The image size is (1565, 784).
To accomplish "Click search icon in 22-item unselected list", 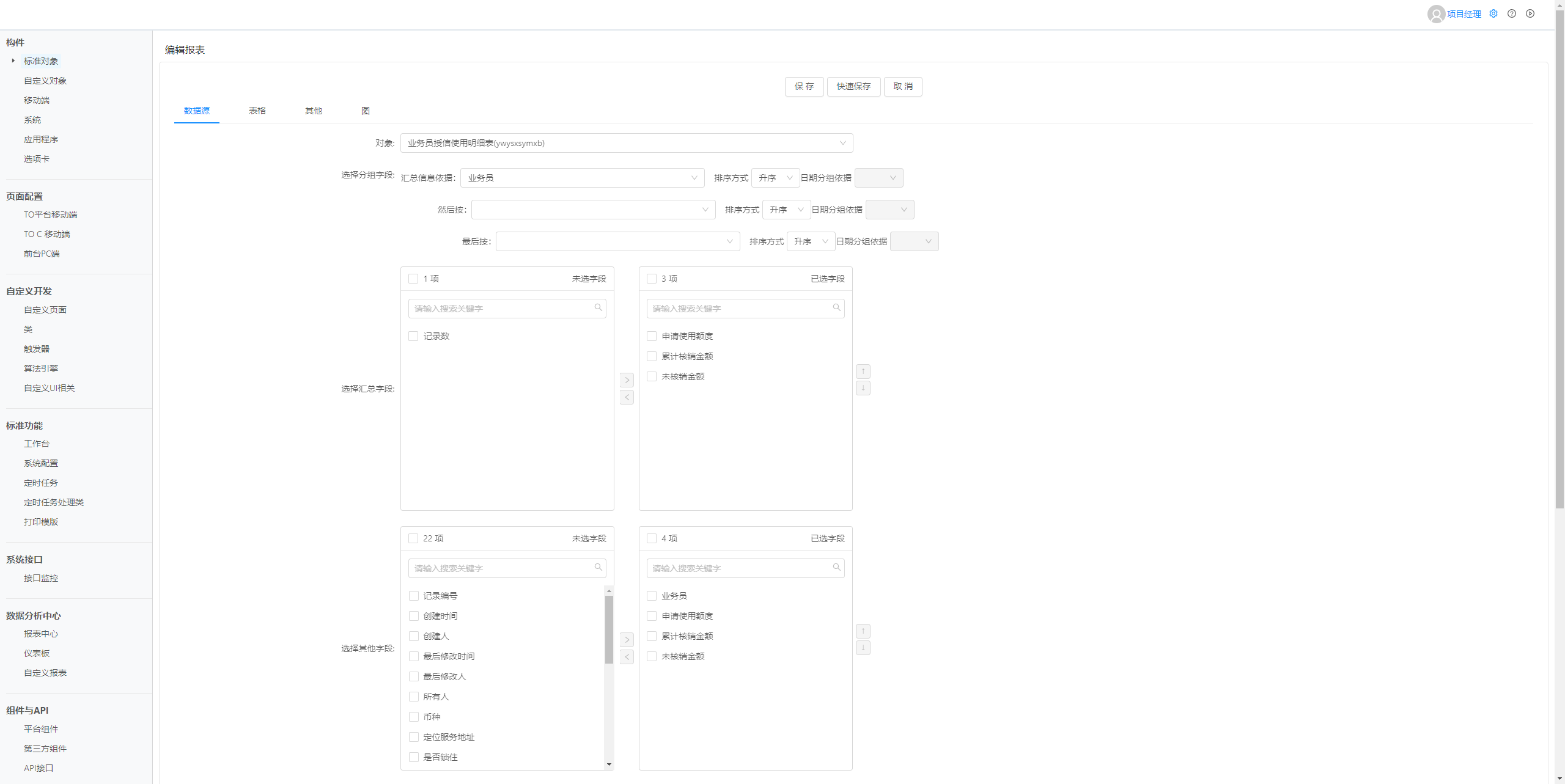I will (598, 567).
